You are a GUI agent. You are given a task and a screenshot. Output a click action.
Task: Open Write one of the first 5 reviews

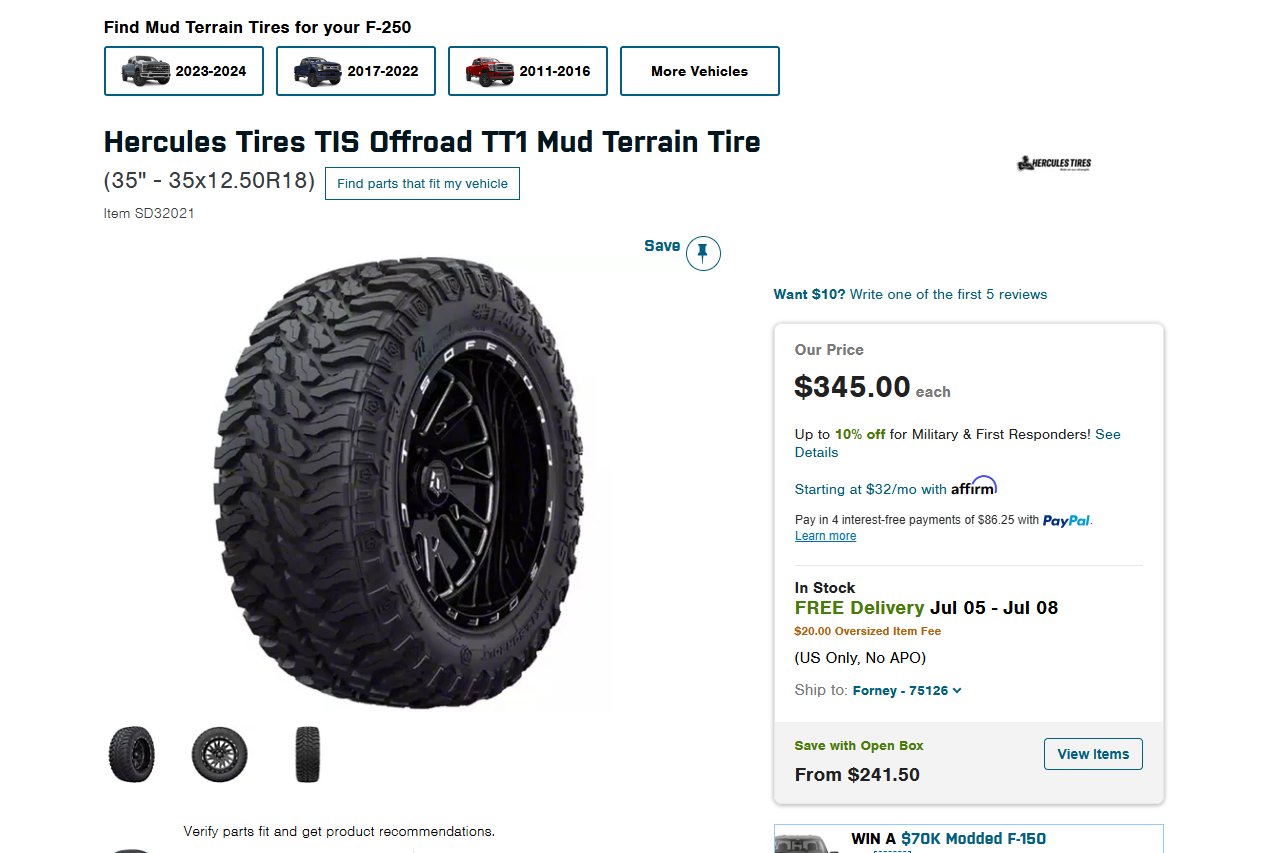[x=948, y=294]
